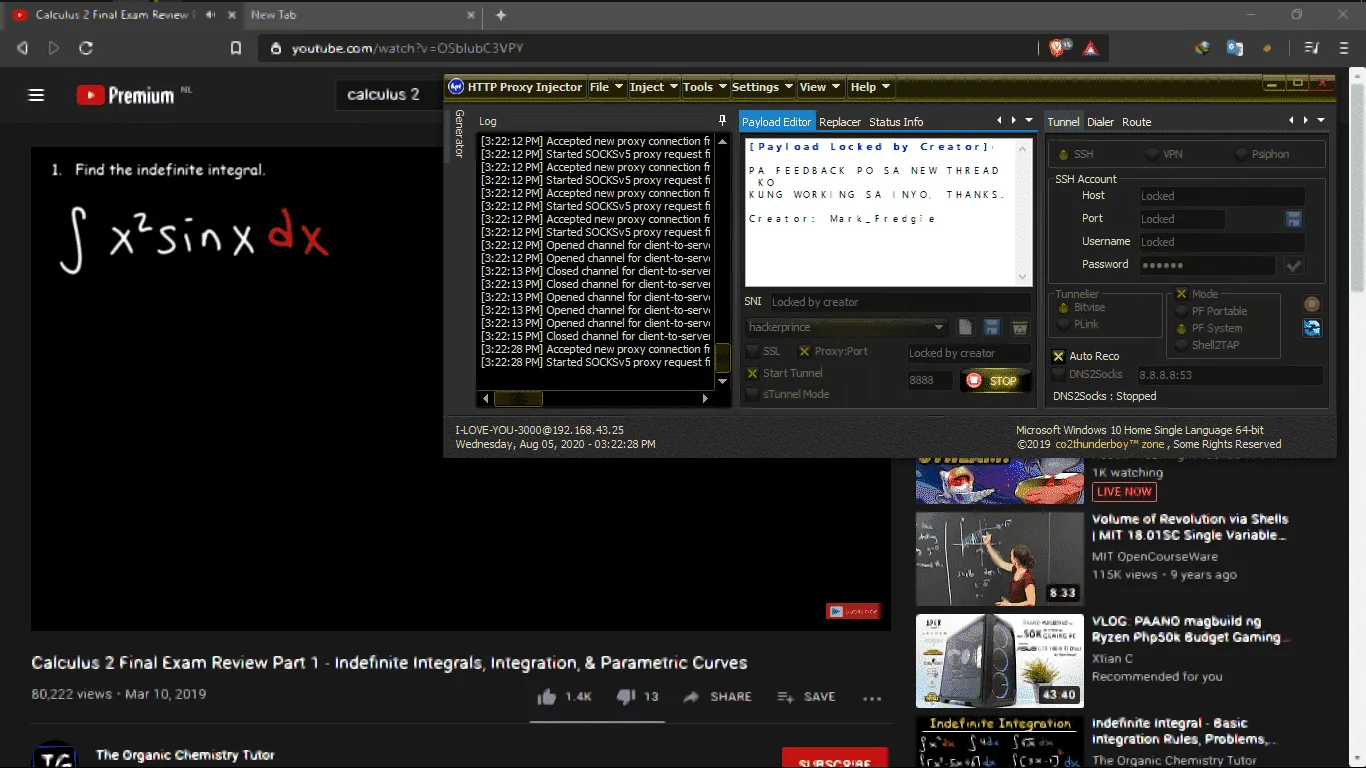The width and height of the screenshot is (1366, 768).
Task: Switch to the Route tab
Action: [1137, 122]
